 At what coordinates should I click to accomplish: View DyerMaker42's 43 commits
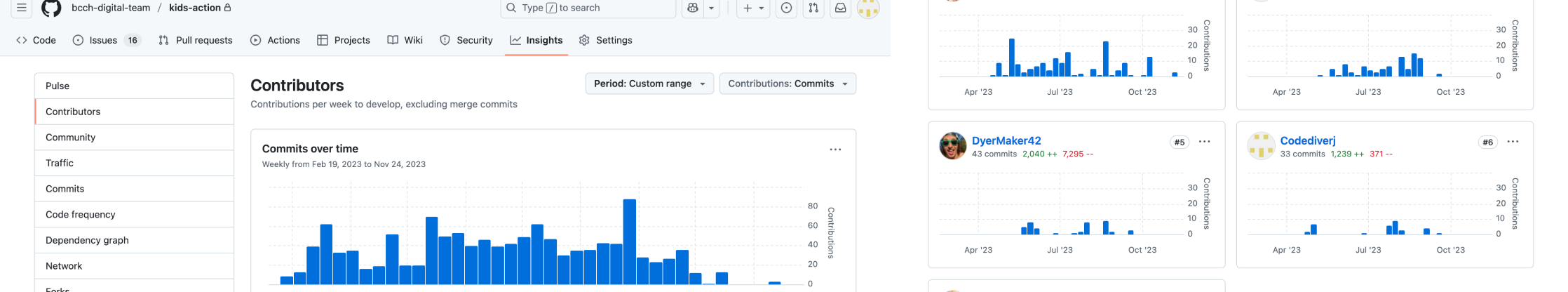tap(994, 154)
